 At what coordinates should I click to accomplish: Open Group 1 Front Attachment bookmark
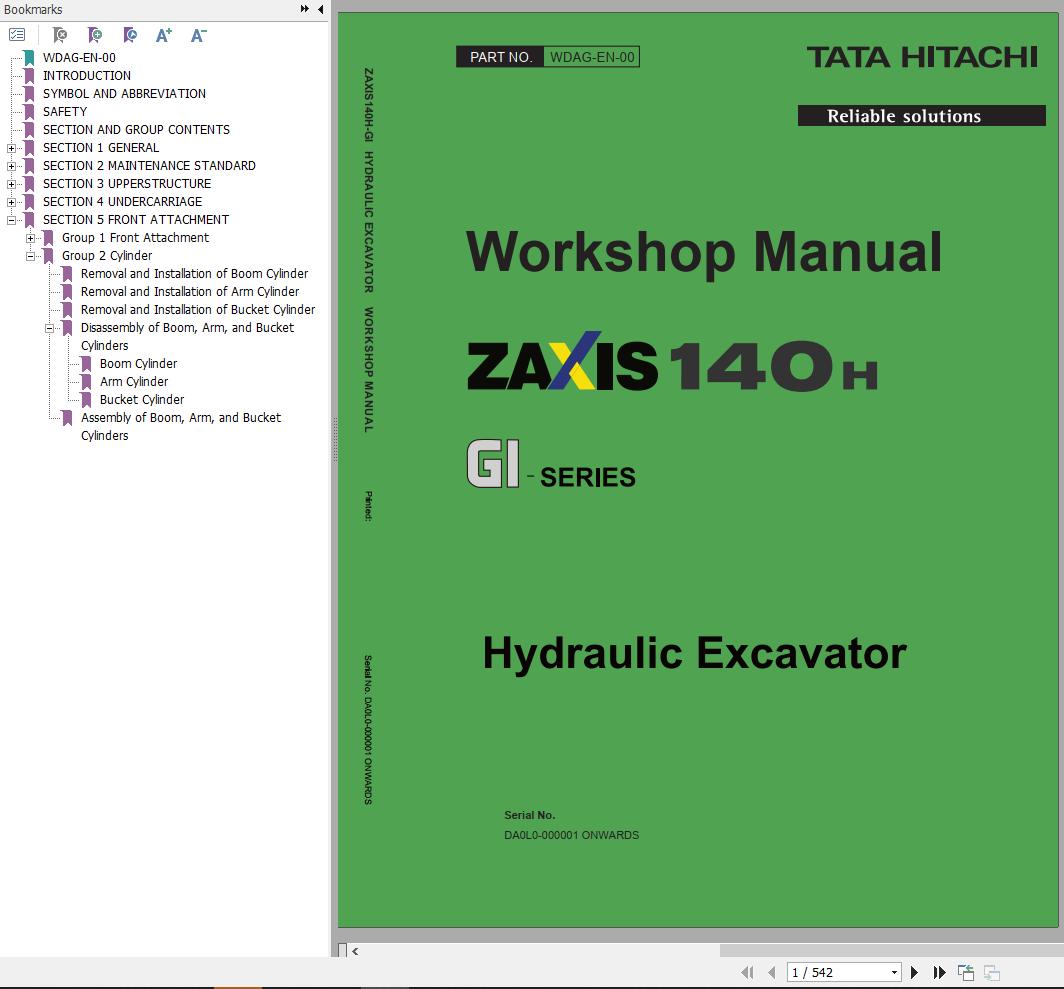pos(136,238)
